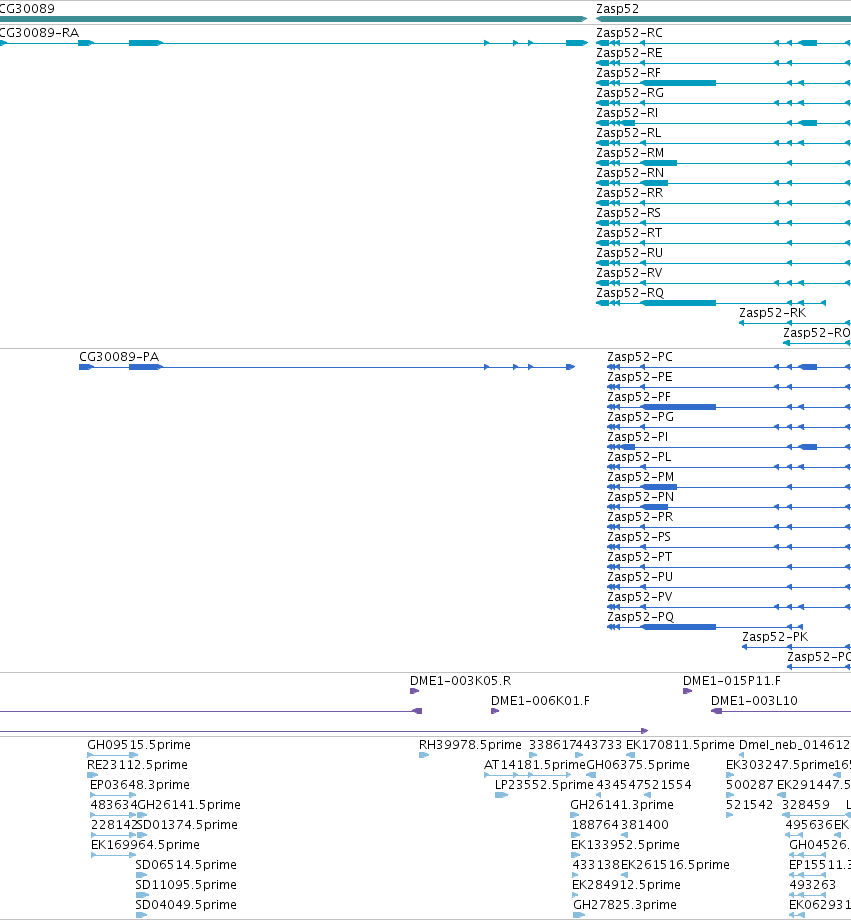
Task: Click the GH09515.5prime EST label
Action: pyautogui.click(x=139, y=745)
